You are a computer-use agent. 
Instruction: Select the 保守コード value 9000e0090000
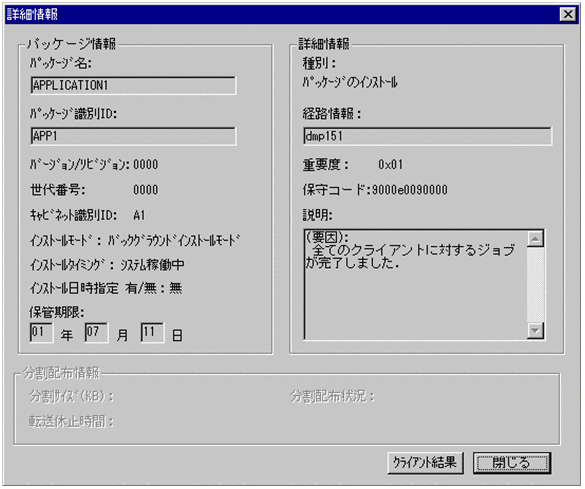[x=409, y=190]
